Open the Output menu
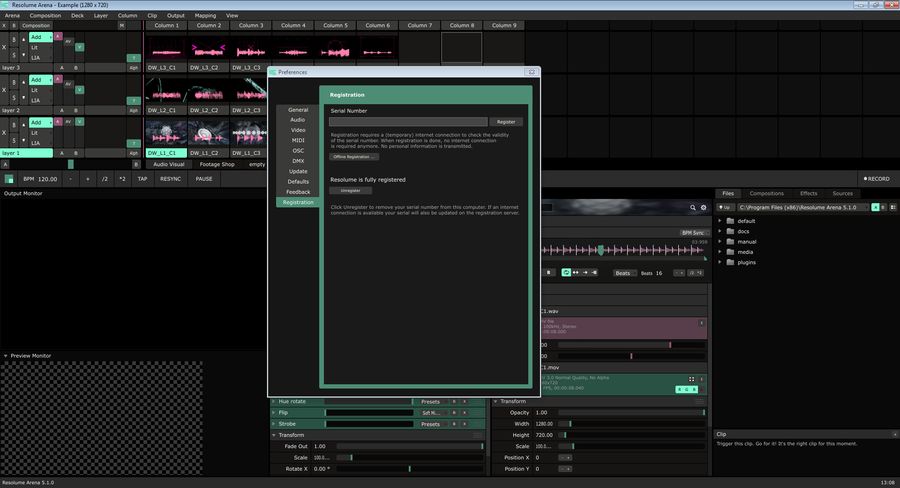The height and width of the screenshot is (488, 900). (x=176, y=16)
